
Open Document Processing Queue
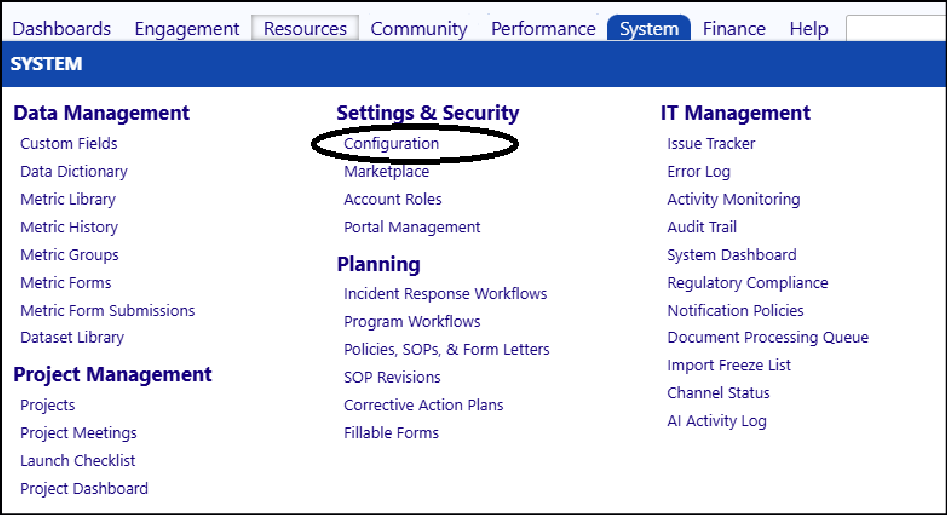coord(768,337)
